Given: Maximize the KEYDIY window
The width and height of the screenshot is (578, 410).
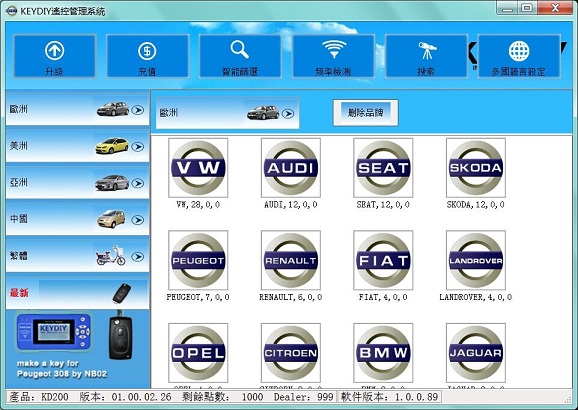Looking at the screenshot, I should tap(527, 8).
